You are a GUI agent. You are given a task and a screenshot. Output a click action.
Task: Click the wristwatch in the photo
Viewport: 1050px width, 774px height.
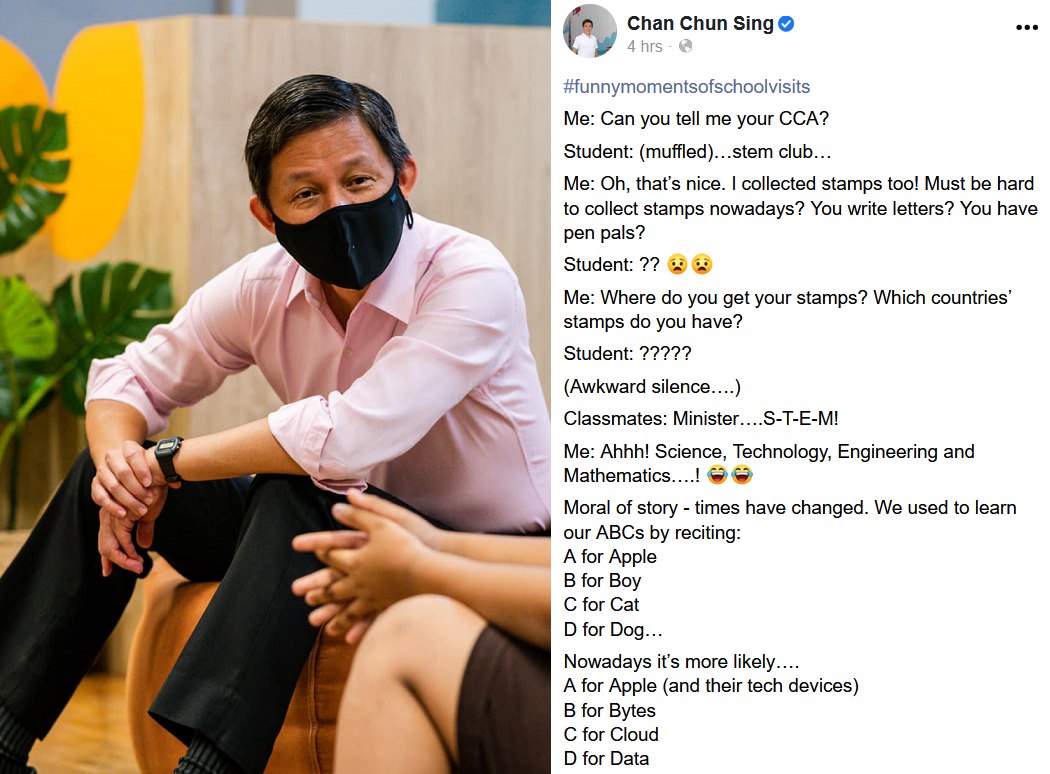click(x=168, y=458)
